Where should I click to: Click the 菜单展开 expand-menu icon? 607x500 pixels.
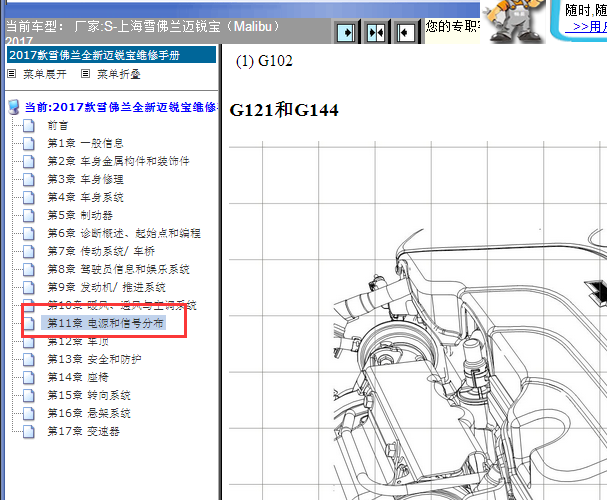12,74
